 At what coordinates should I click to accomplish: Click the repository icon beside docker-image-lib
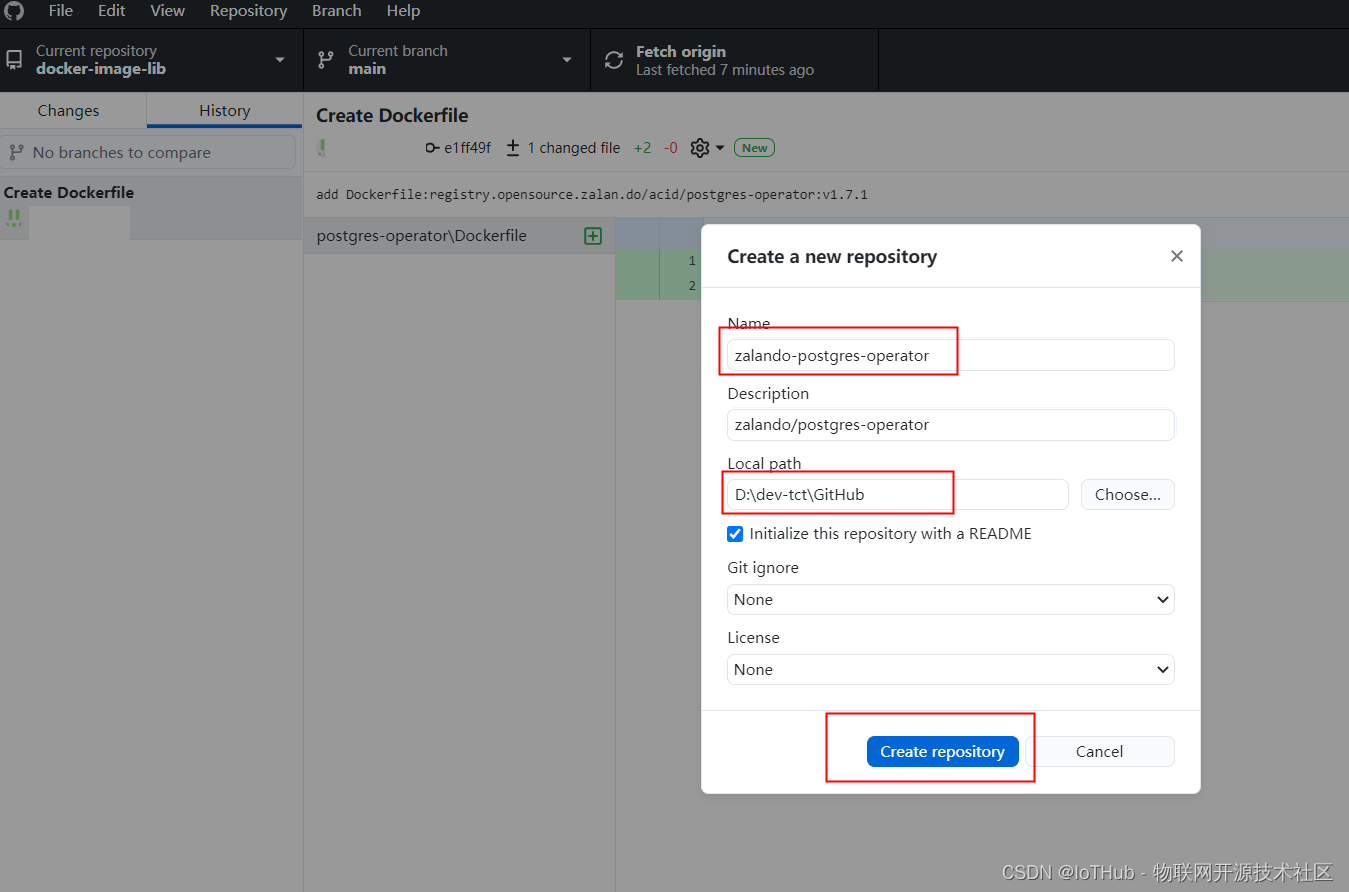pos(14,60)
